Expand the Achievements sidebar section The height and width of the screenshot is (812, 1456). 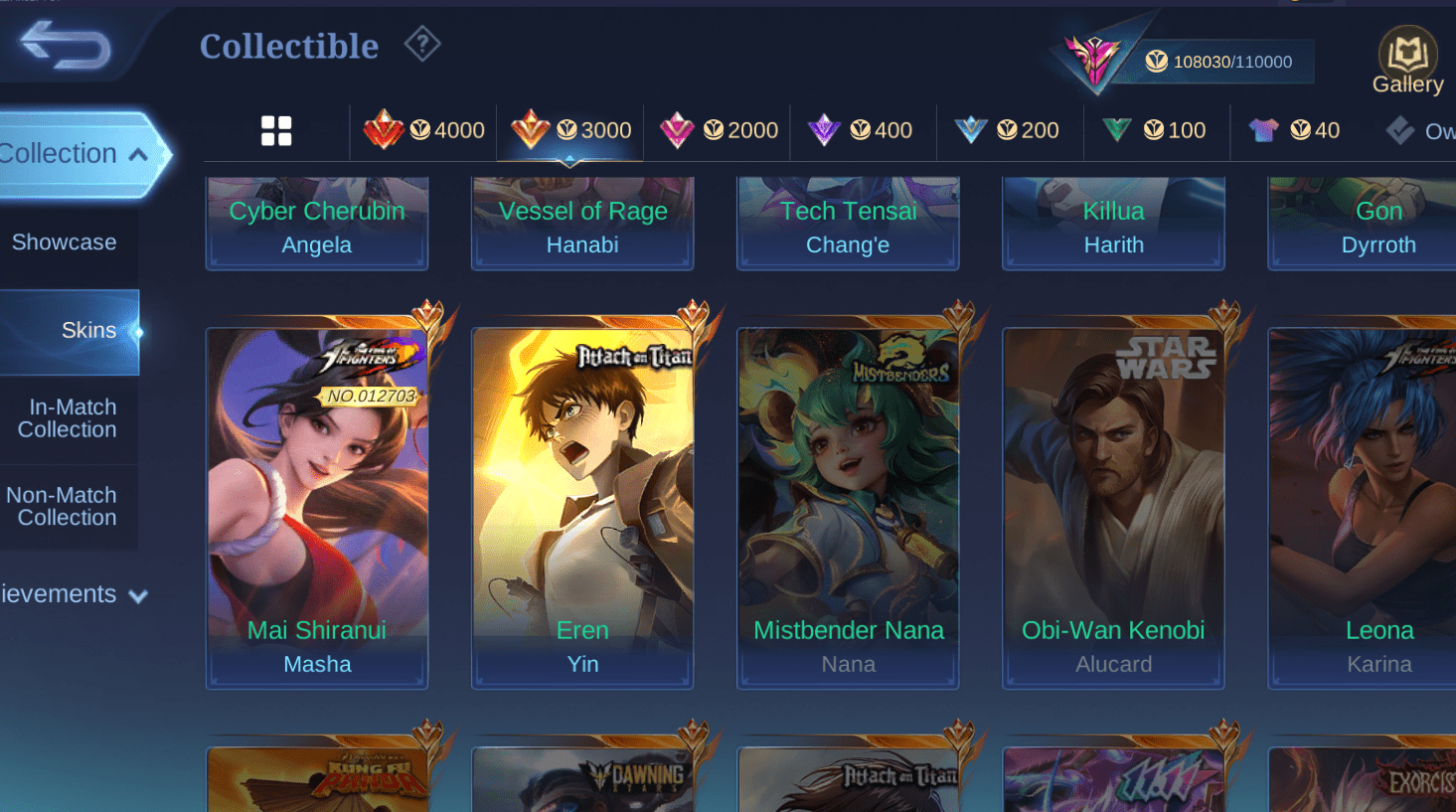(x=72, y=594)
